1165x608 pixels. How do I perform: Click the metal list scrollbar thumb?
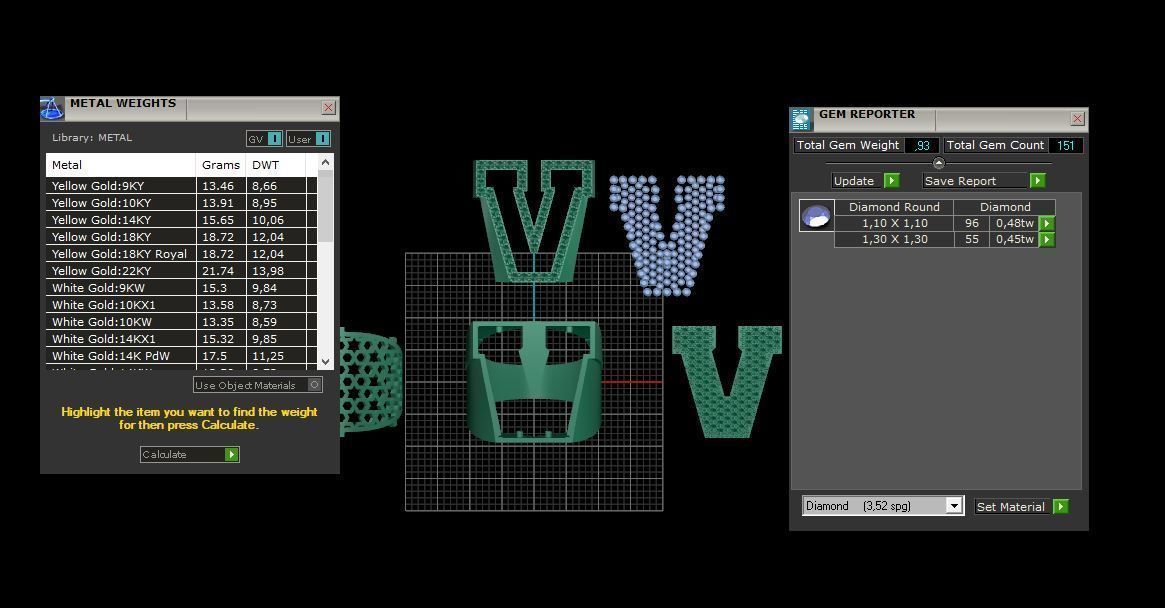click(x=325, y=207)
